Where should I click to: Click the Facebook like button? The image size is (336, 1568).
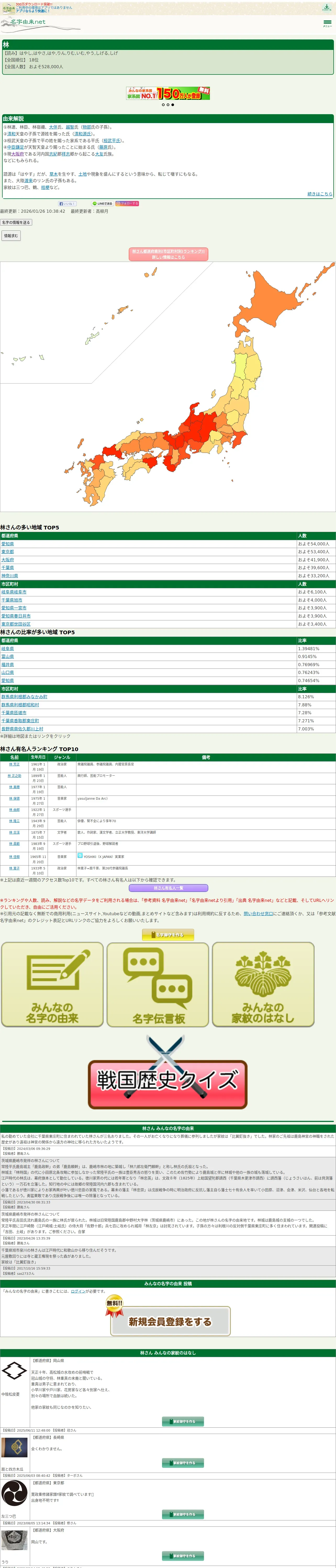(x=67, y=204)
